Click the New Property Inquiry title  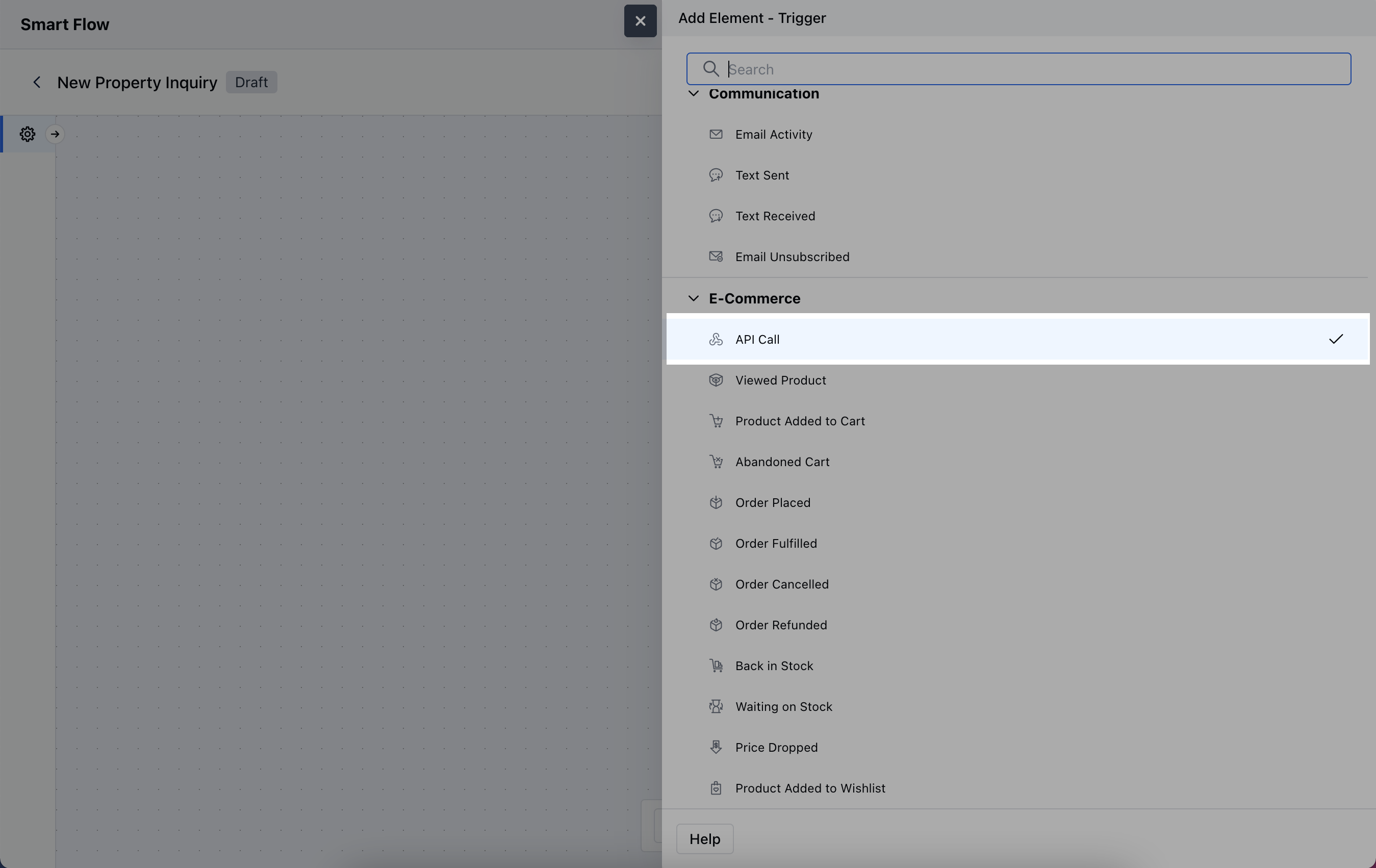coord(137,83)
